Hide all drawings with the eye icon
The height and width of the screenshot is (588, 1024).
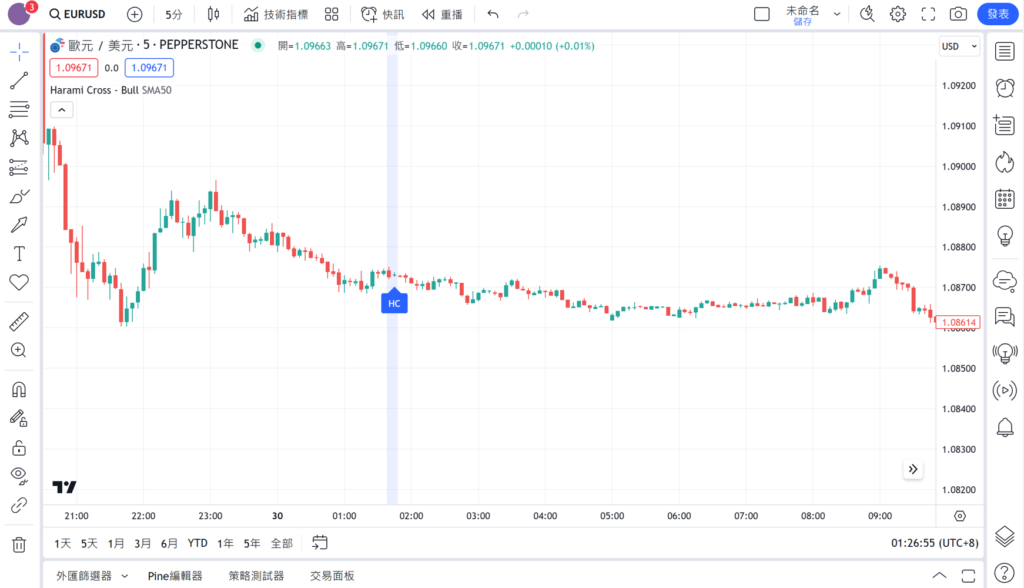pyautogui.click(x=19, y=475)
